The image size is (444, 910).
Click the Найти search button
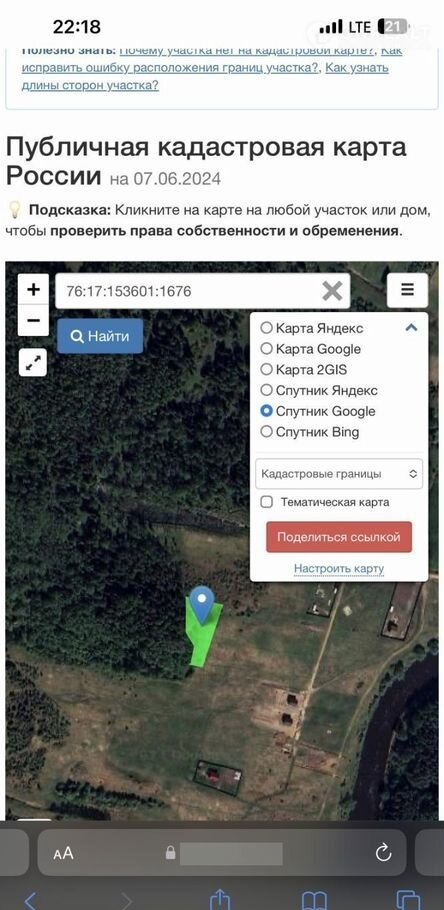(100, 336)
